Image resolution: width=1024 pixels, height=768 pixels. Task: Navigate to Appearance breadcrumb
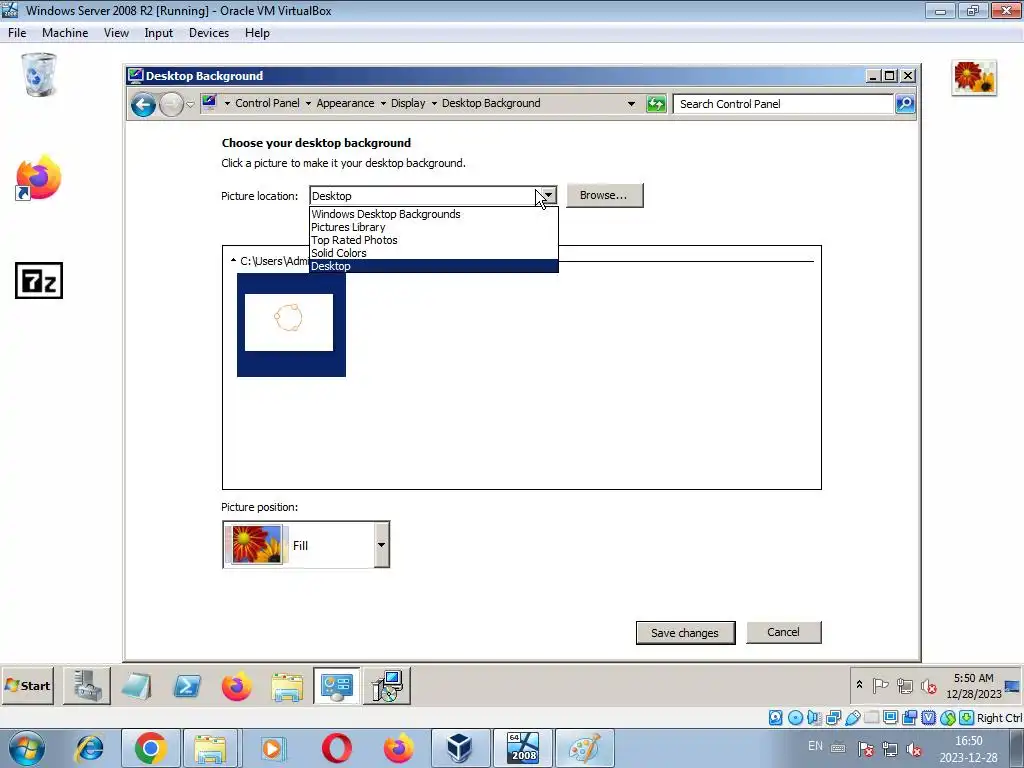pos(345,103)
